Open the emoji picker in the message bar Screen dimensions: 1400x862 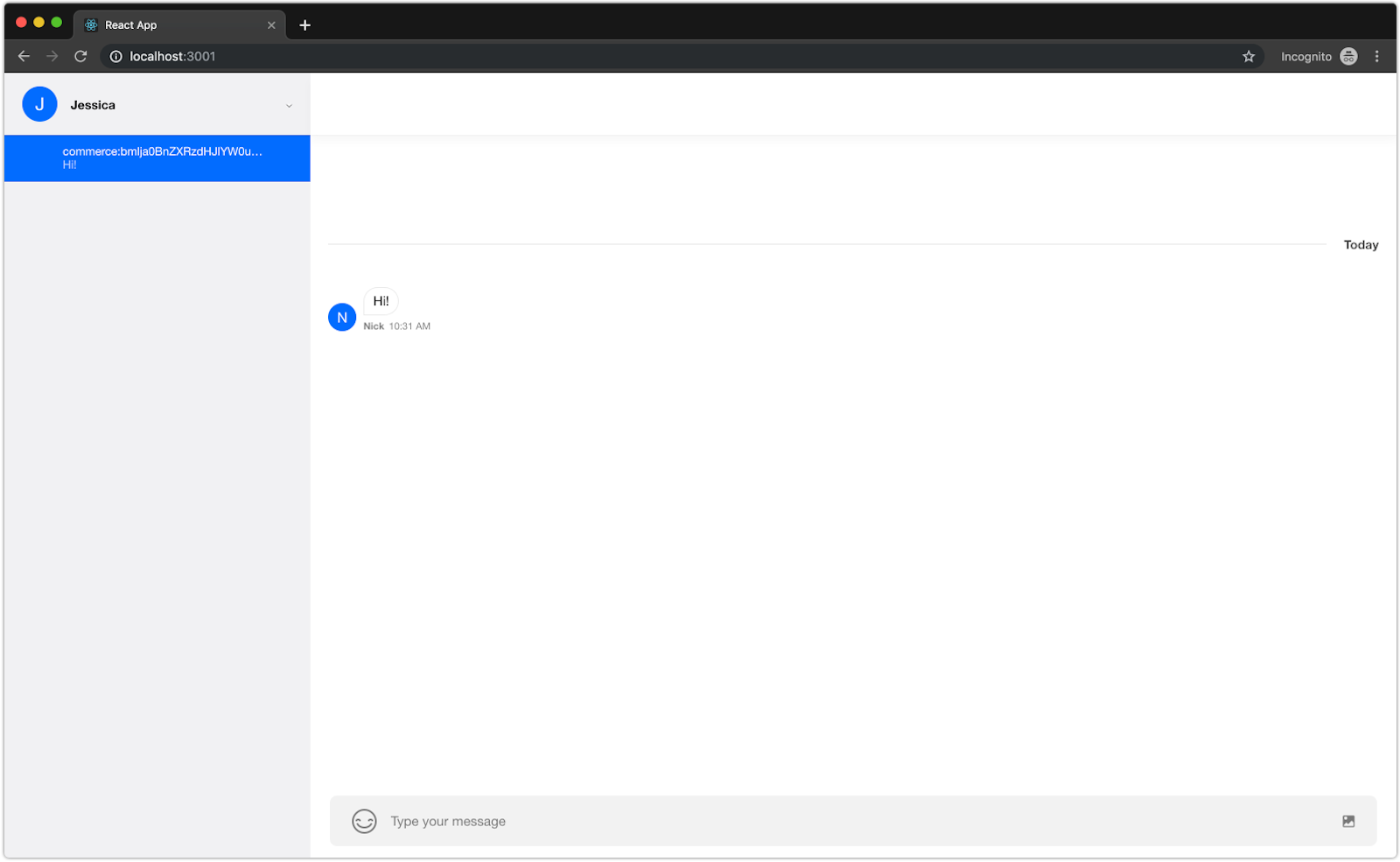(x=363, y=821)
